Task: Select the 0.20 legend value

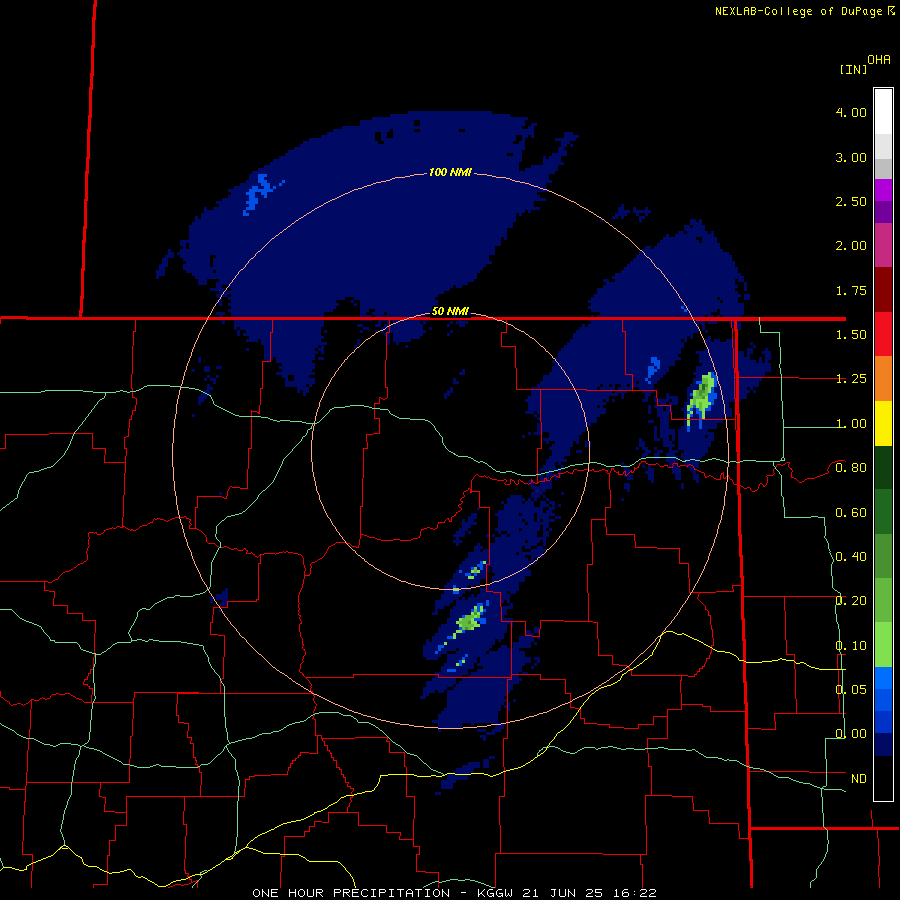Action: 851,601
